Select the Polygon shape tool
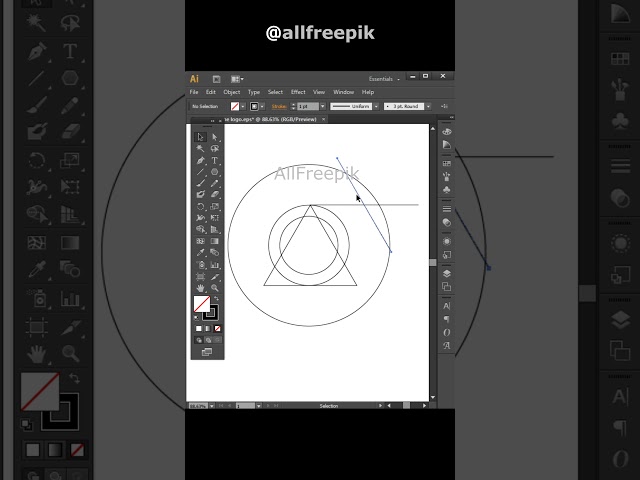This screenshot has height=480, width=640. tap(215, 172)
